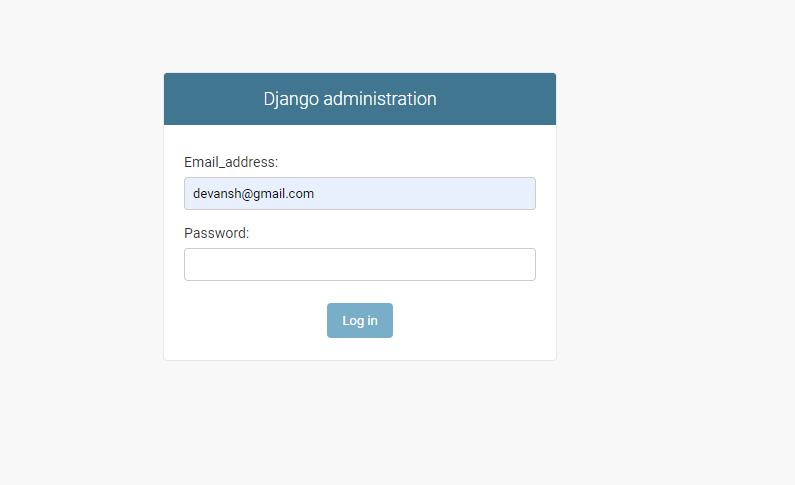Focus the empty Password input field
The height and width of the screenshot is (485, 795).
pos(359,265)
